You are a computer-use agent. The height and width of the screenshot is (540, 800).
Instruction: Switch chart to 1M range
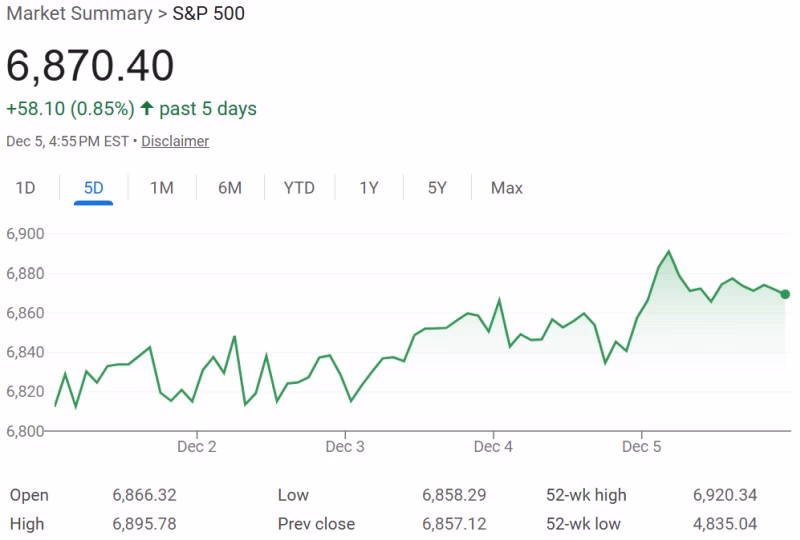pos(162,188)
